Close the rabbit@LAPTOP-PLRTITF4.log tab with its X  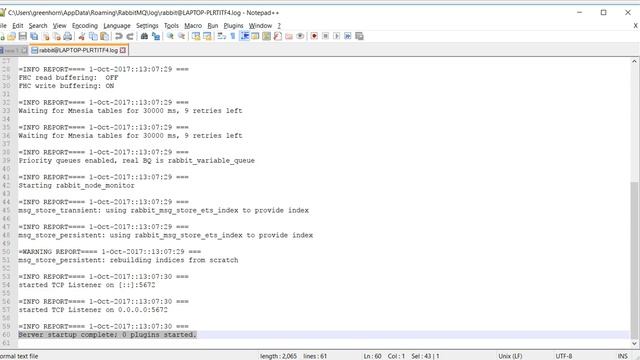pos(123,50)
